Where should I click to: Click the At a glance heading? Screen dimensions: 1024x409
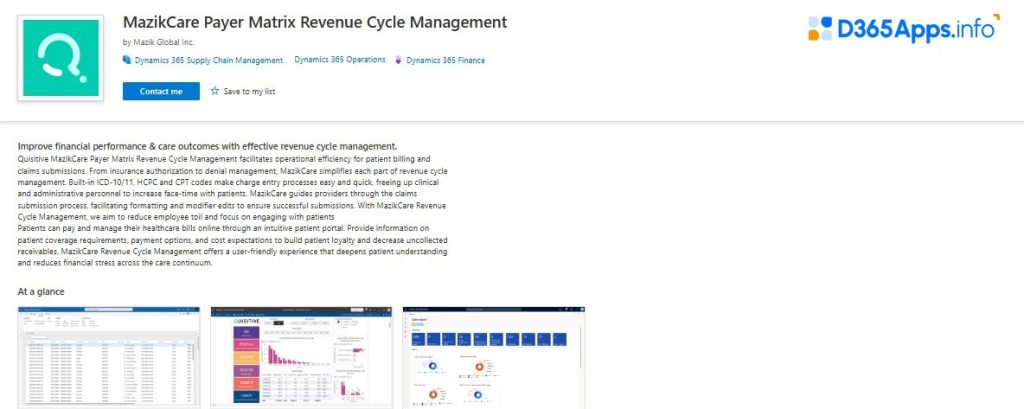pos(41,291)
